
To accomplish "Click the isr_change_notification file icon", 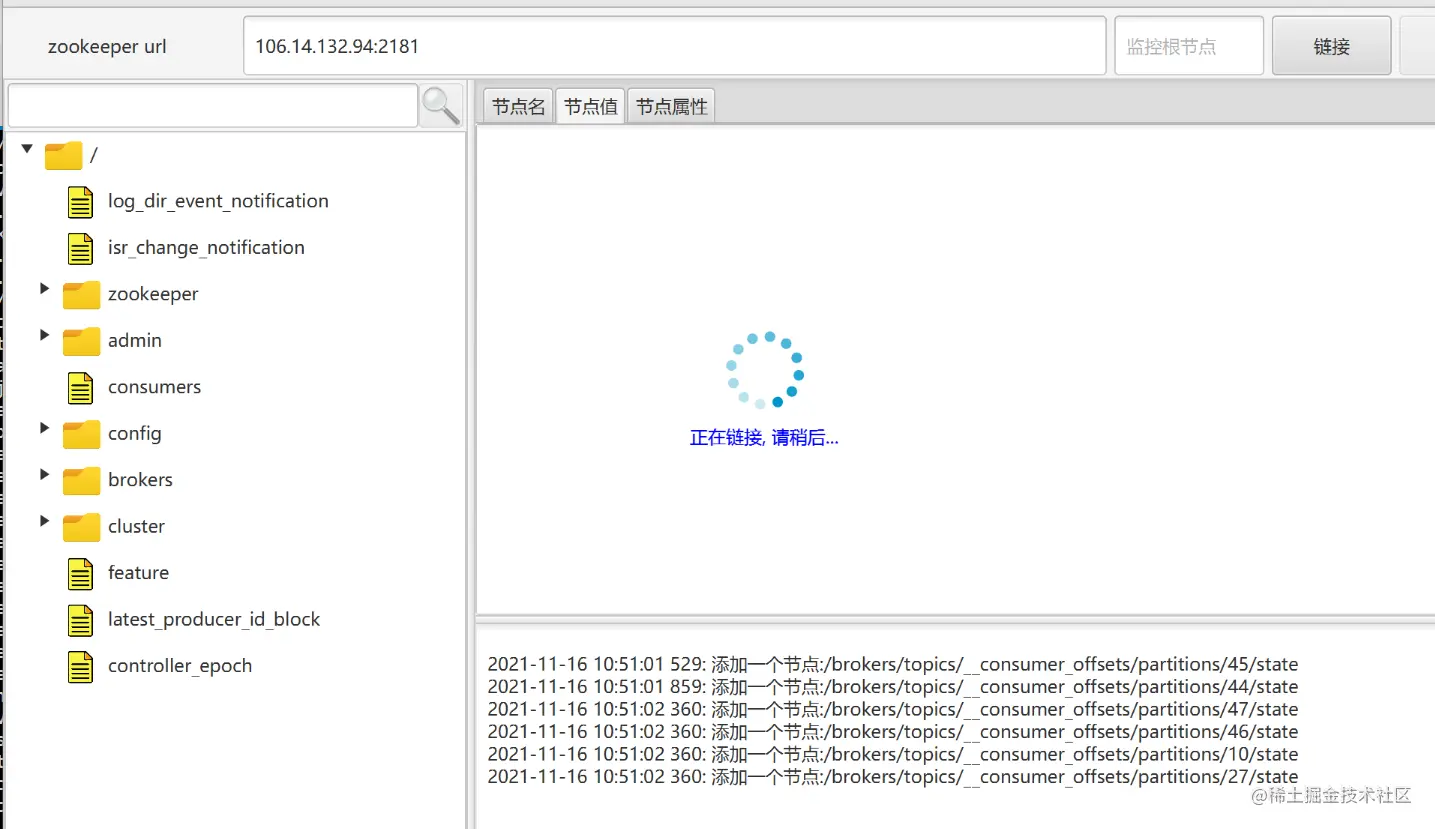I will pyautogui.click(x=80, y=248).
